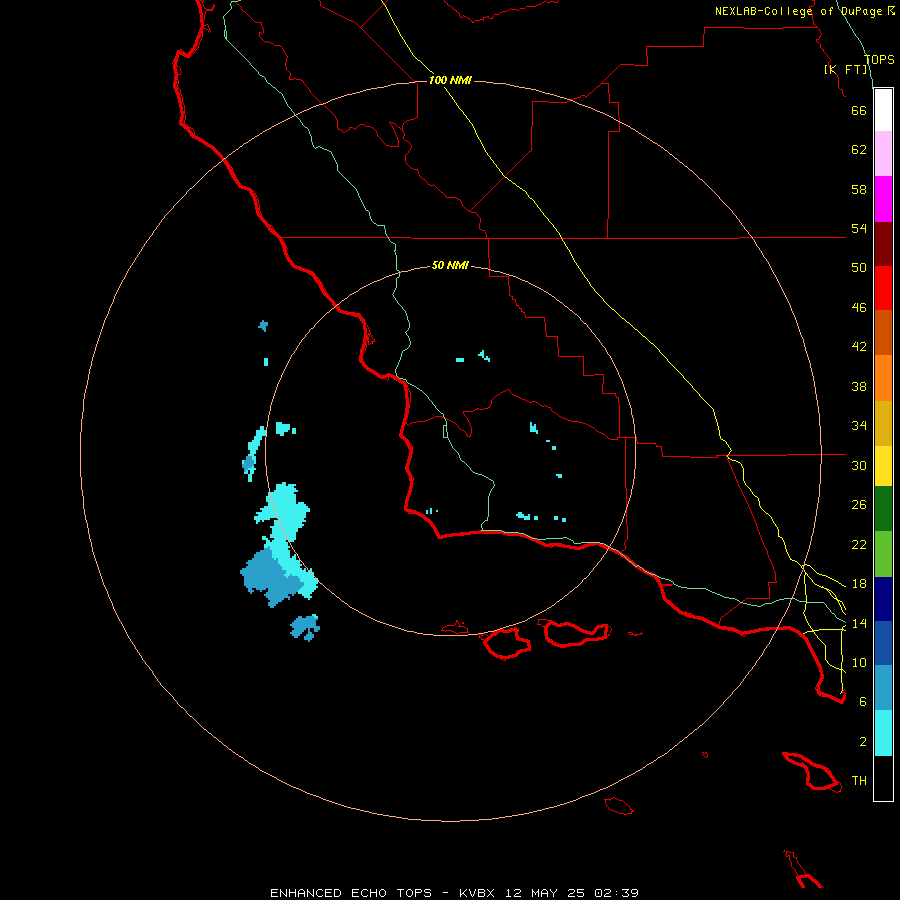
Task: Click the 02:39 timestamp in the caption
Action: coord(616,893)
